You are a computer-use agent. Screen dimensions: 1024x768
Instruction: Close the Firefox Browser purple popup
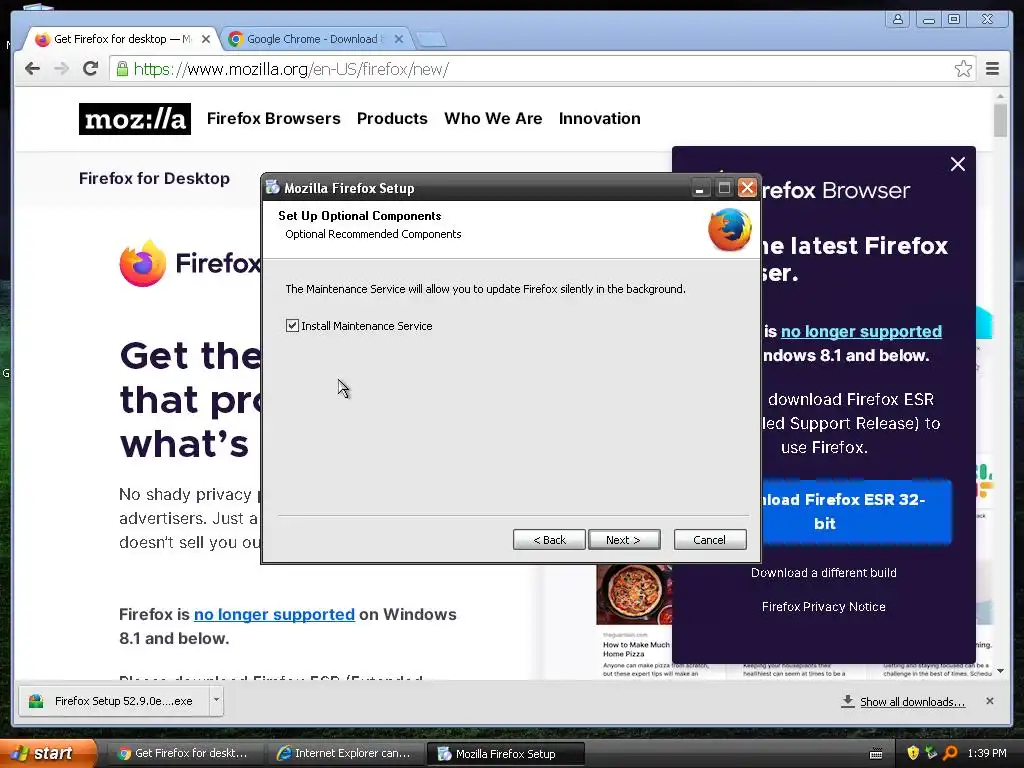point(957,164)
